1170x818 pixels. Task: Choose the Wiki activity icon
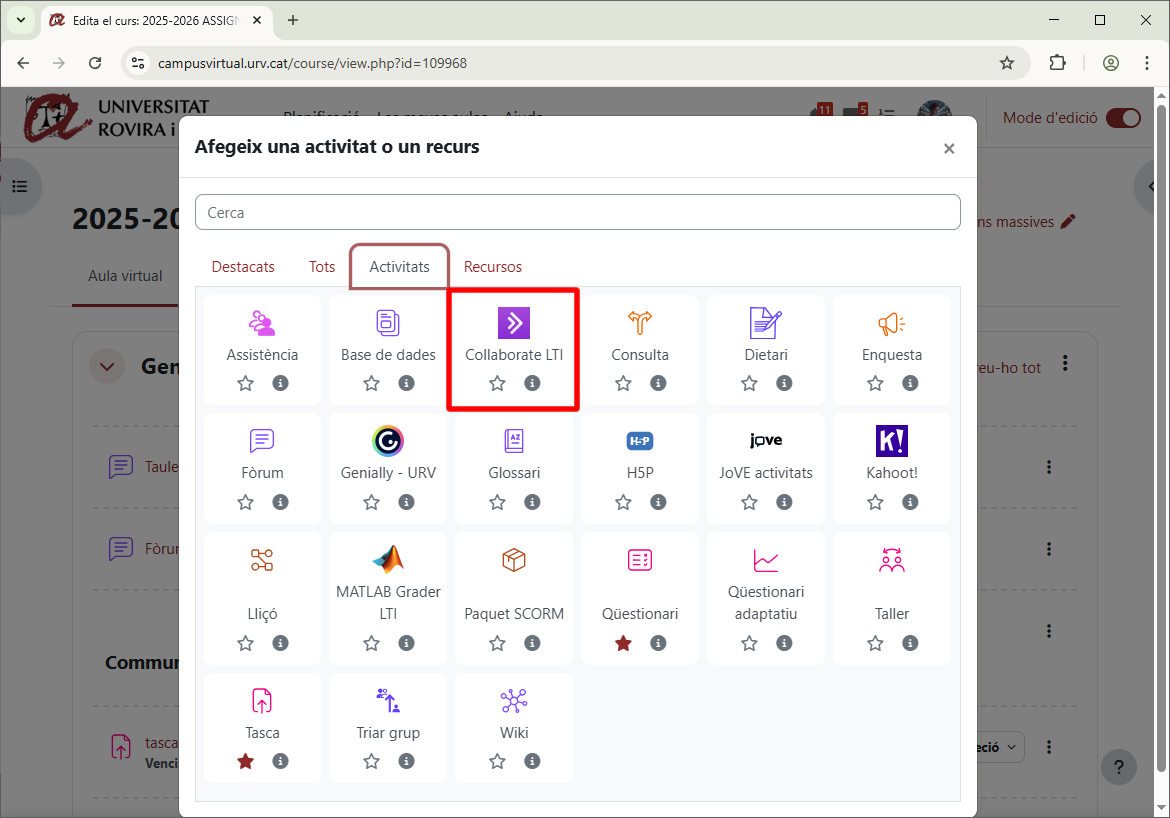[514, 701]
